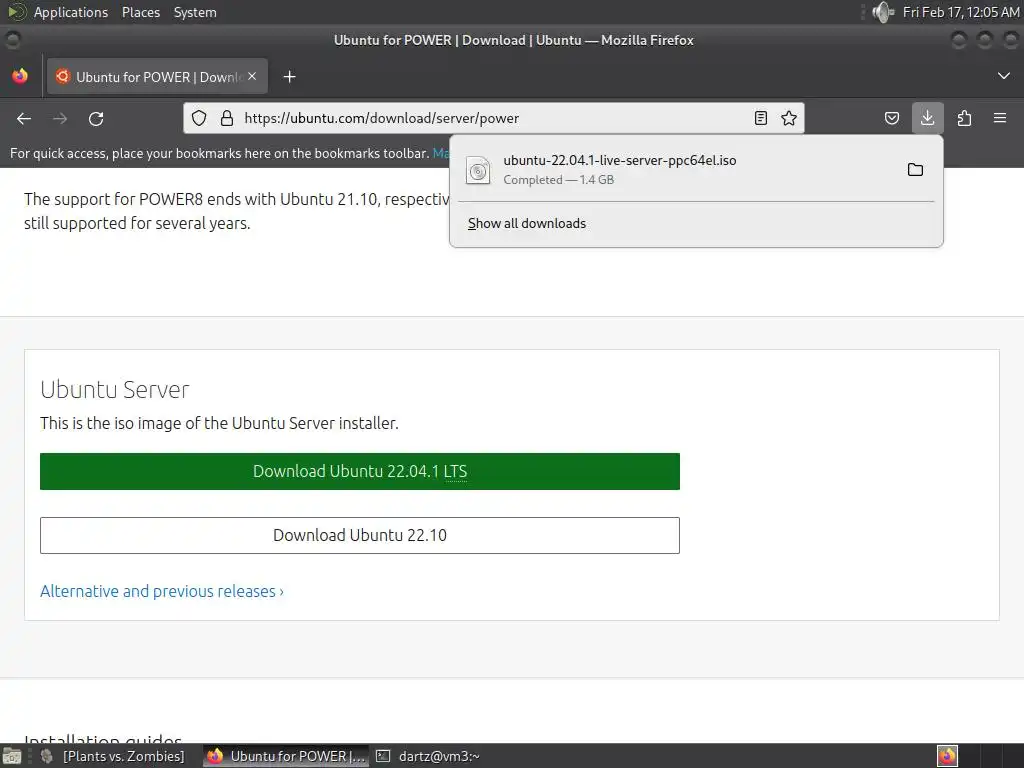Viewport: 1024px width, 768px height.
Task: Open a new tab with plus button
Action: pos(289,77)
